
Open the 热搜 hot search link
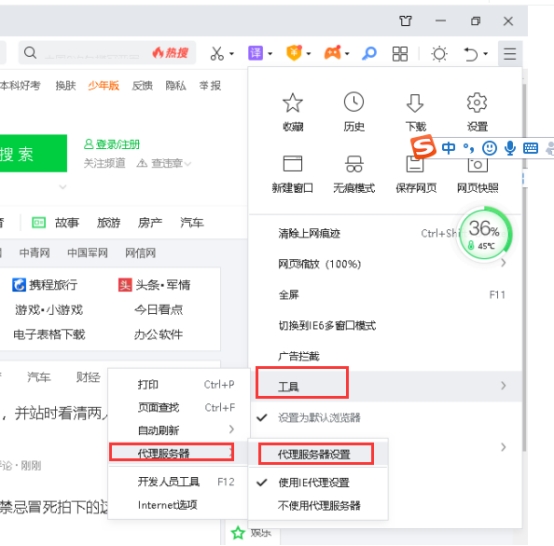170,53
